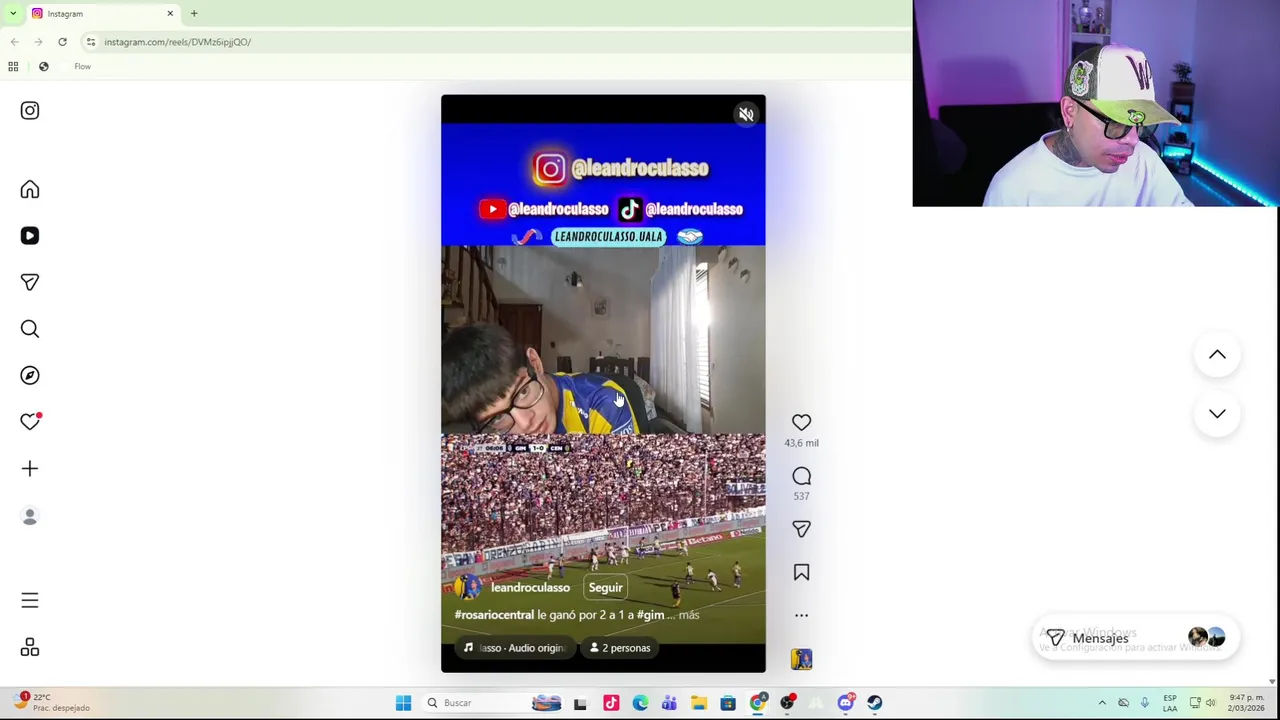
Task: Open the hamburger More menu
Action: point(30,600)
